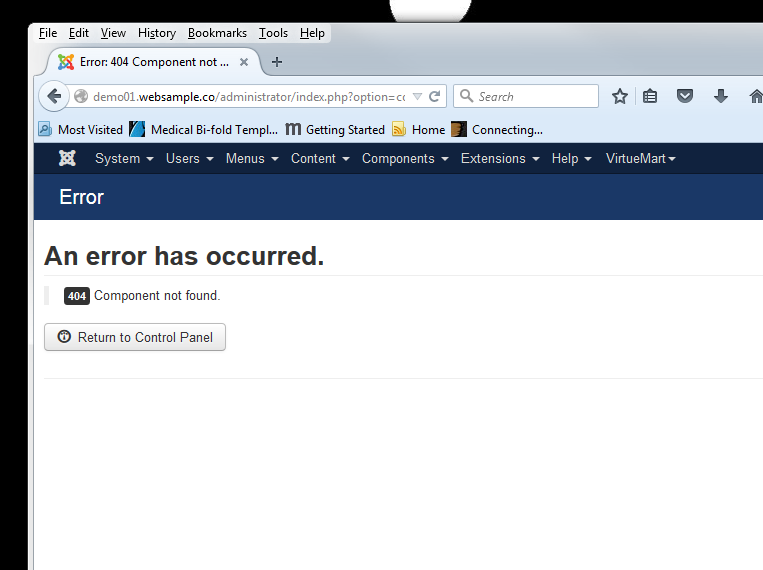This screenshot has width=763, height=570.
Task: Click the Joomla logo icon in admin bar
Action: coord(67,158)
